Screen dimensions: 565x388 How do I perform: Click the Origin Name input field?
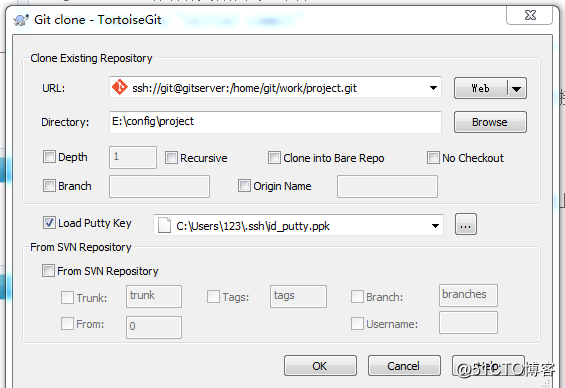[x=387, y=186]
